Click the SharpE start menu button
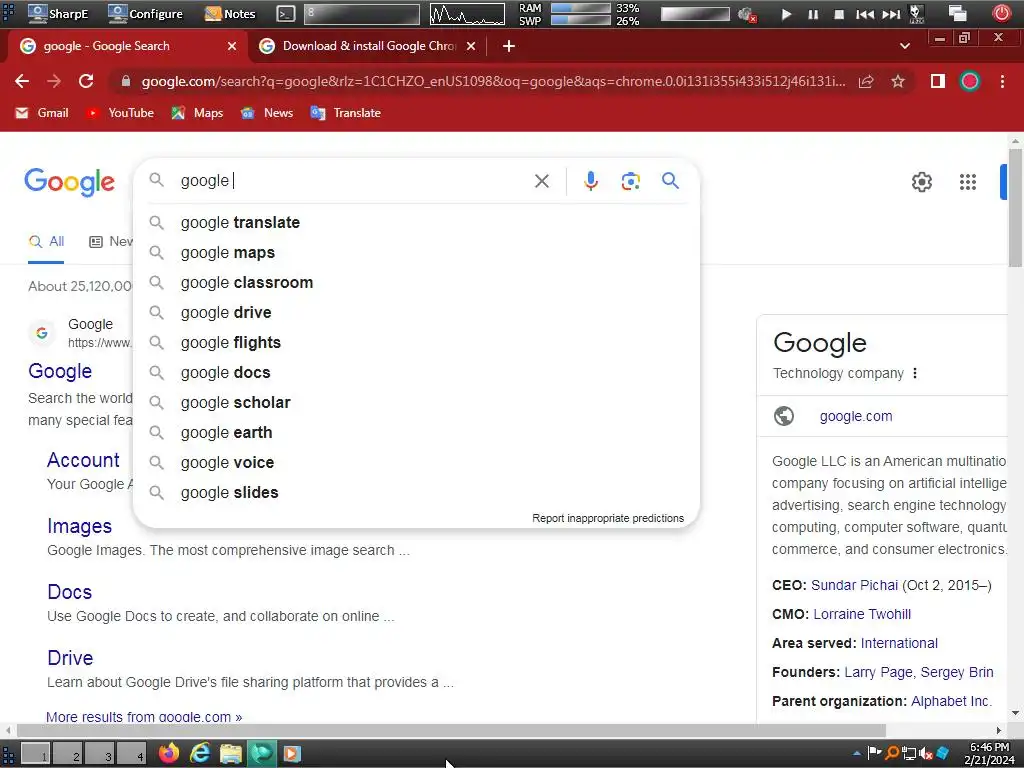Image resolution: width=1024 pixels, height=768 pixels. pyautogui.click(x=59, y=13)
